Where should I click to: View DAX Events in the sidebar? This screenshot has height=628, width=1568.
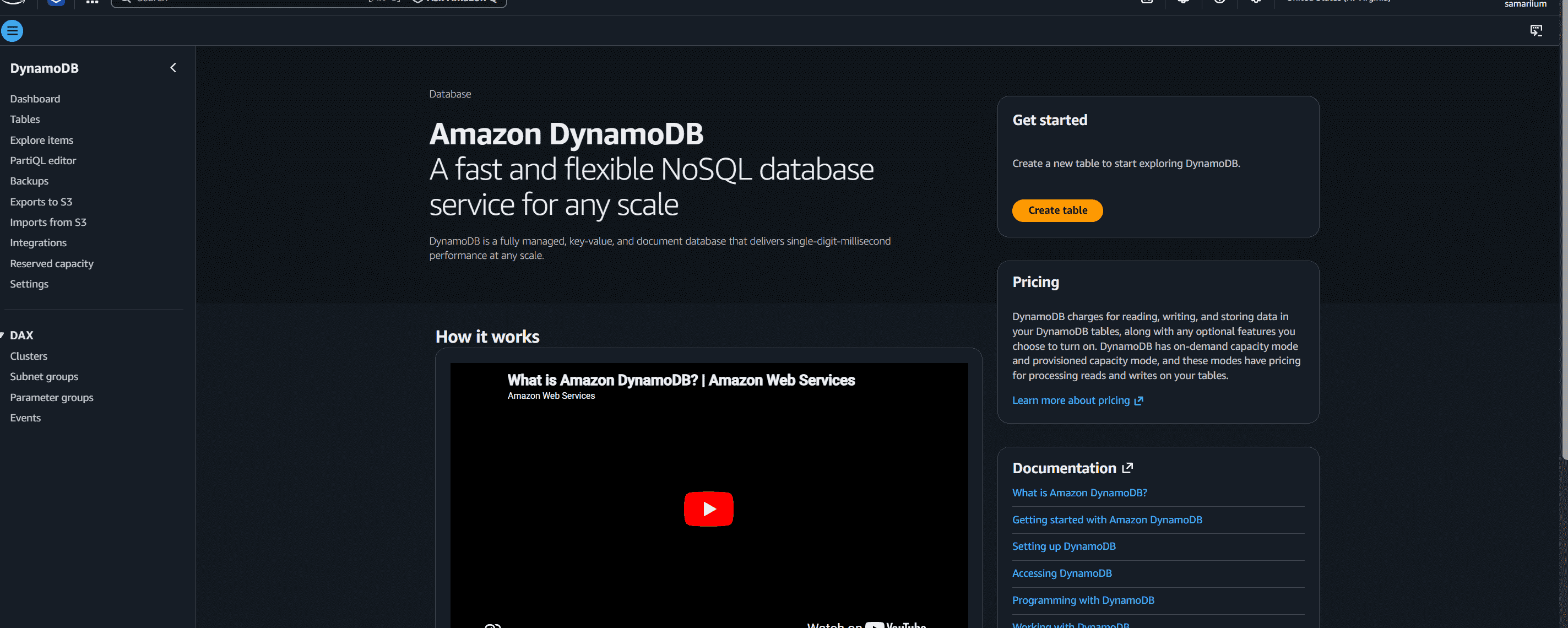(x=25, y=418)
